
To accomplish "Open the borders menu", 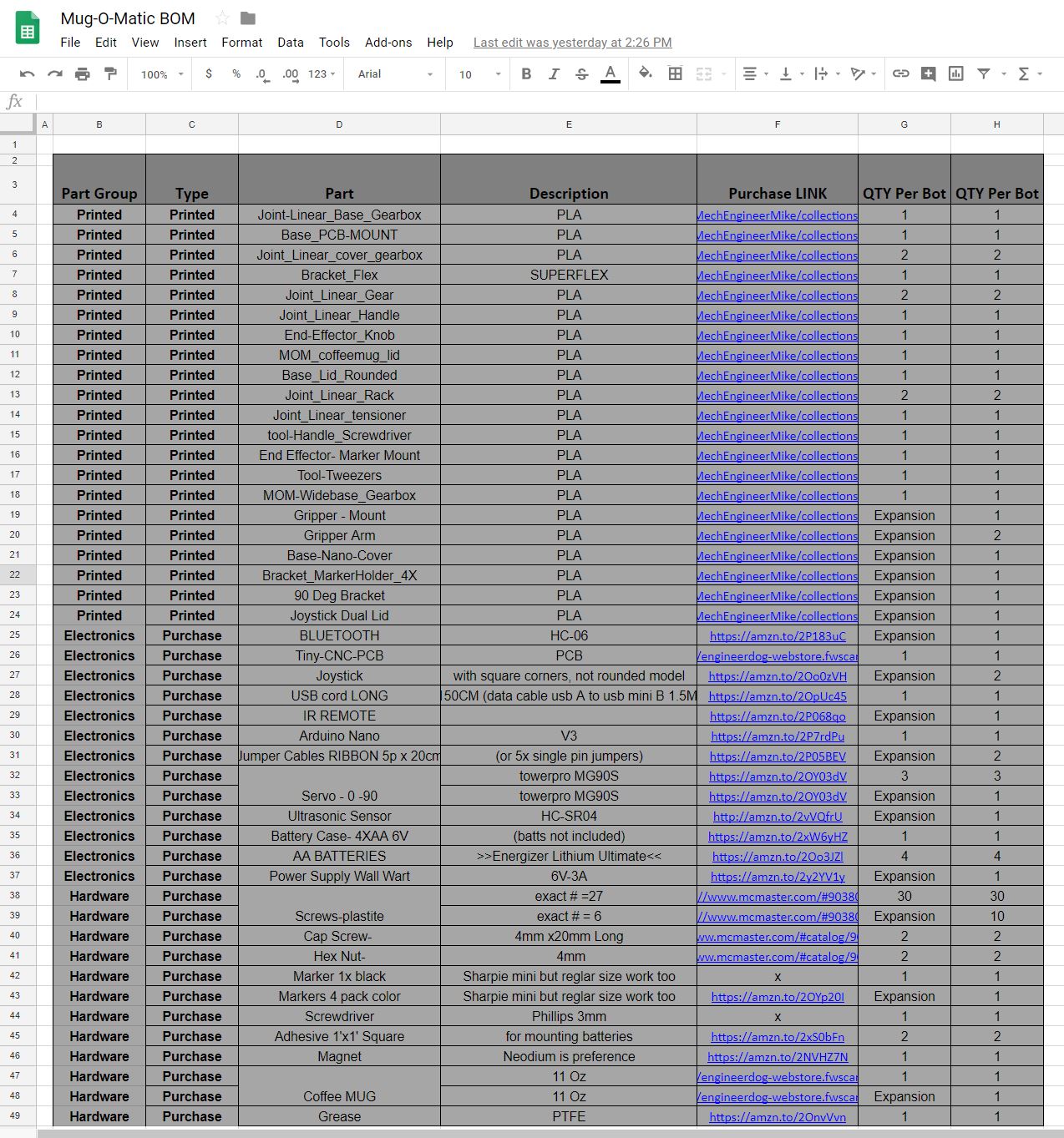I will [676, 74].
